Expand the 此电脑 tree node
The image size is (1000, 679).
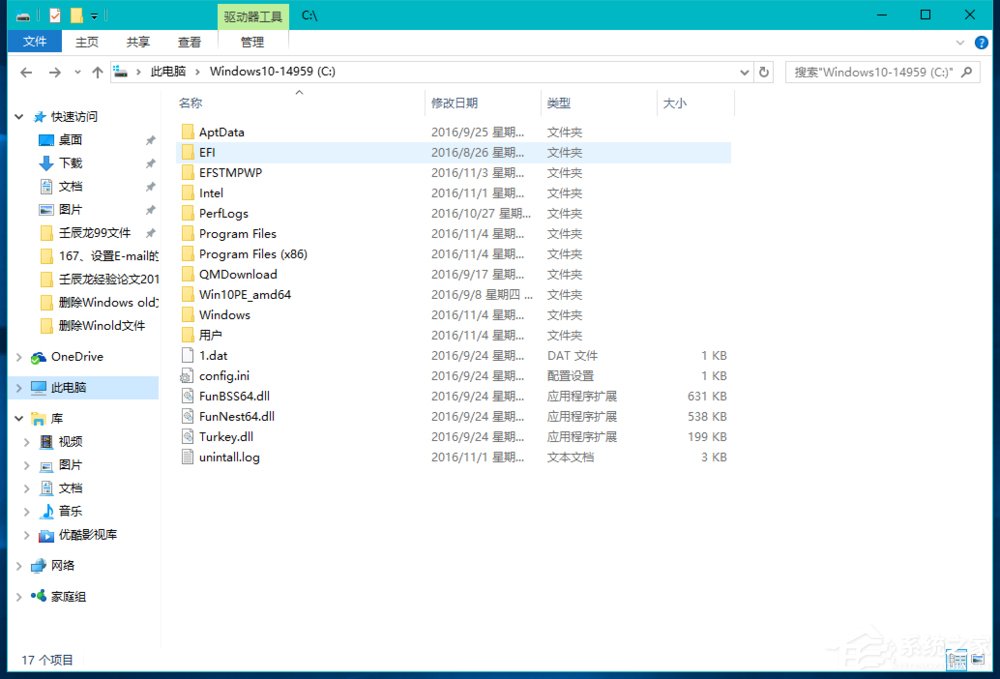tap(20, 387)
